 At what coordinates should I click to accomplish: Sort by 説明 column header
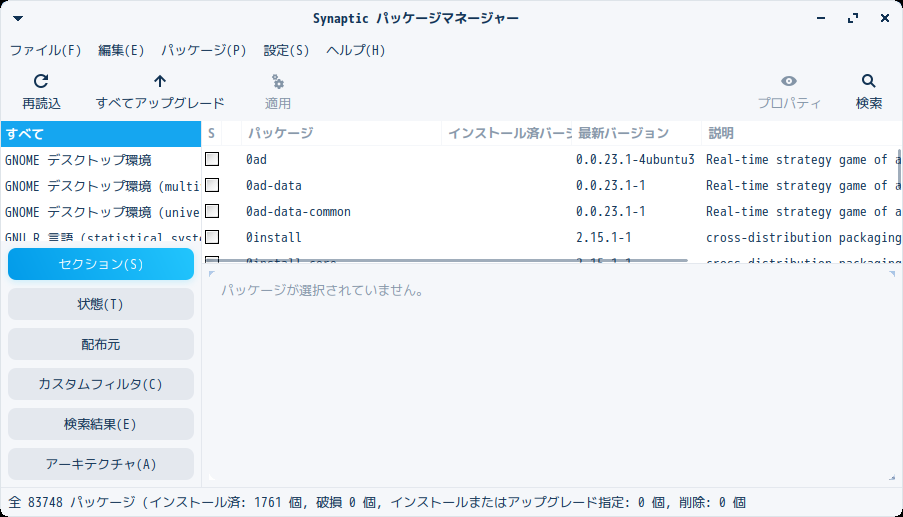[x=802, y=134]
